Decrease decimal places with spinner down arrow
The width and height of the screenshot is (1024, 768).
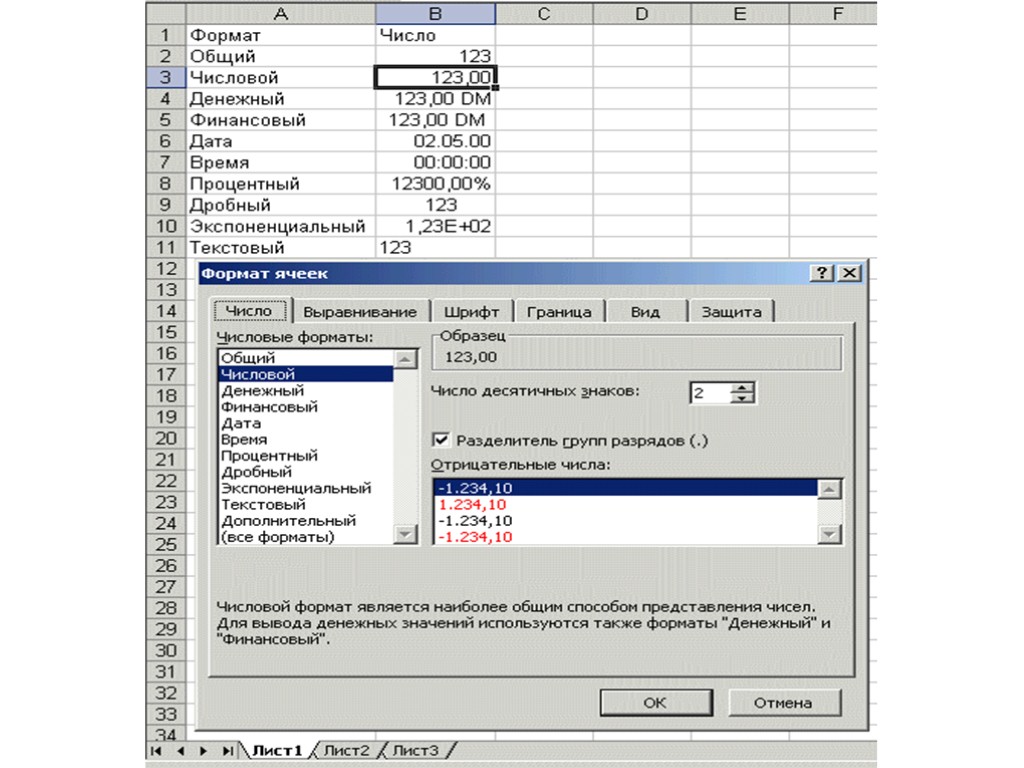(742, 398)
